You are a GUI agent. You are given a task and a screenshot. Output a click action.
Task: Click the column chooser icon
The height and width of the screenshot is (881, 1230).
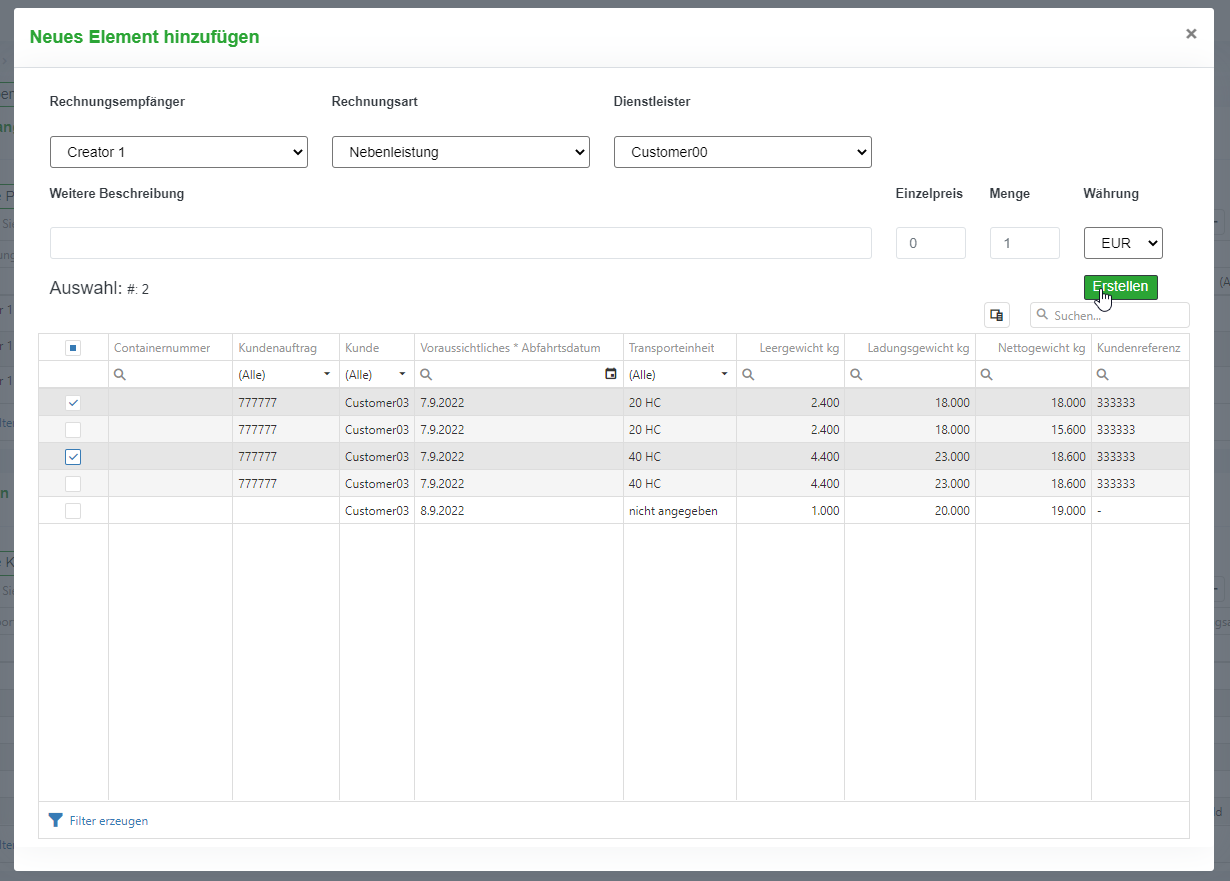pos(996,315)
